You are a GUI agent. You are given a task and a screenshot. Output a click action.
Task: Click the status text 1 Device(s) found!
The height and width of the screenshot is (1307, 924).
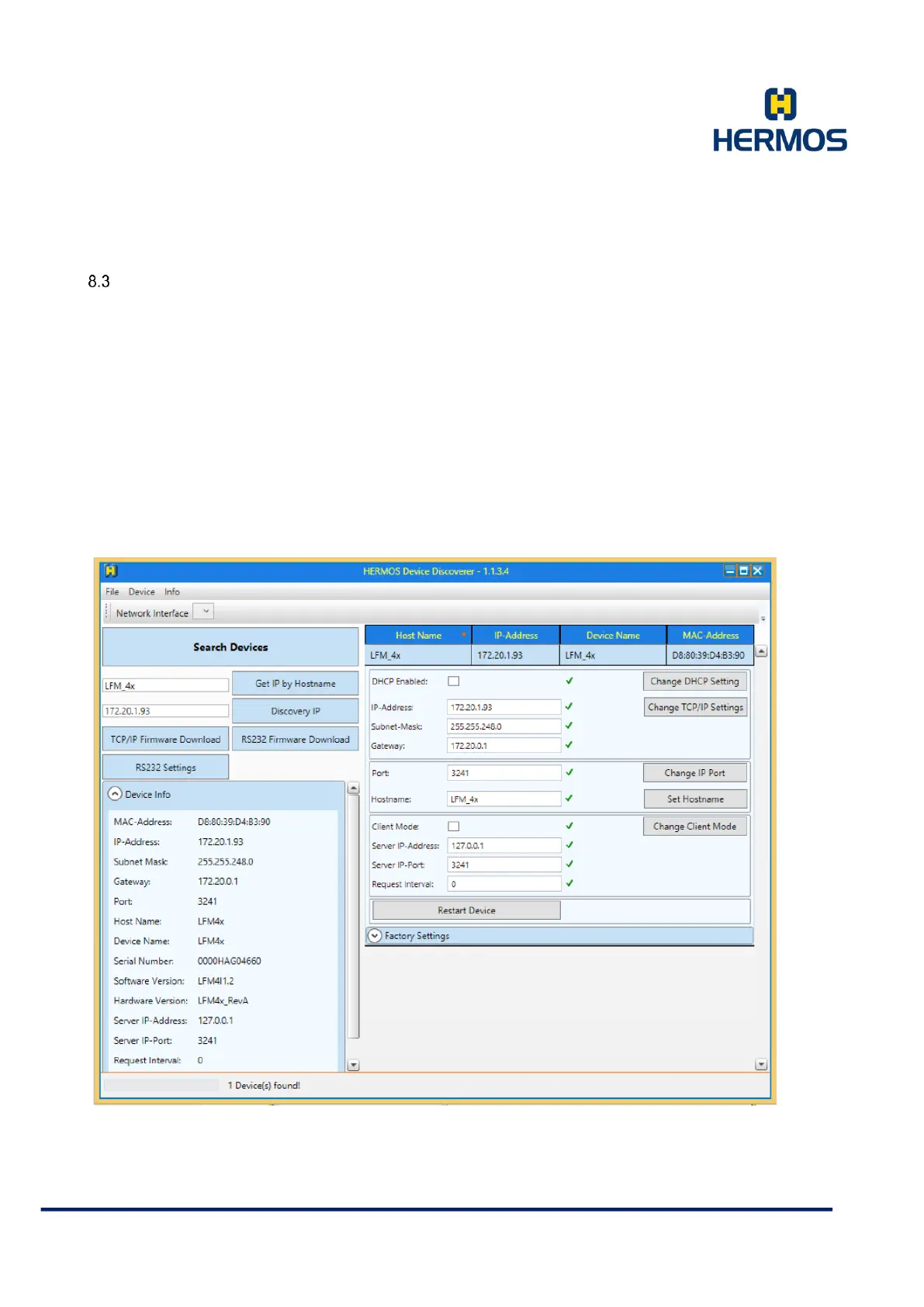(264, 1085)
